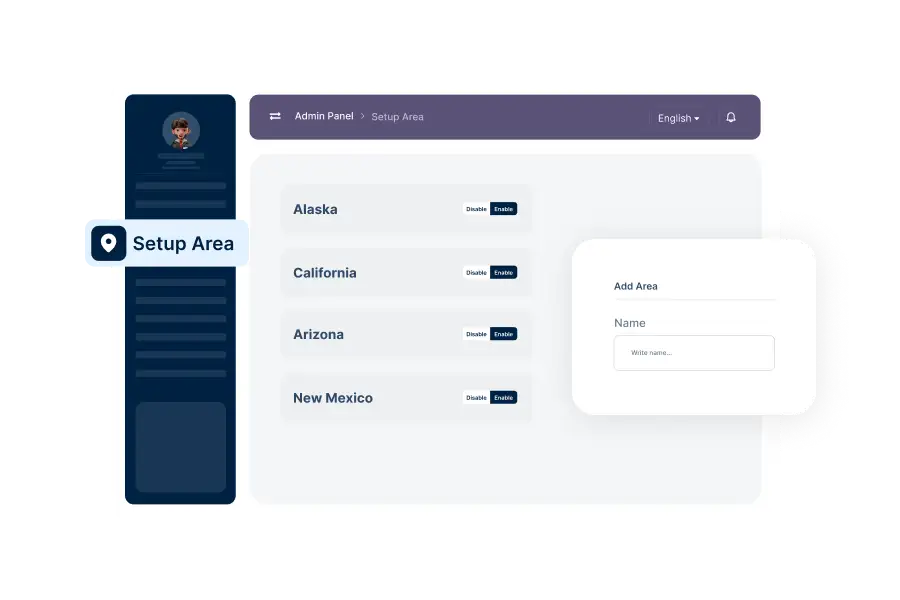Enable the Arizona area

[x=503, y=334]
